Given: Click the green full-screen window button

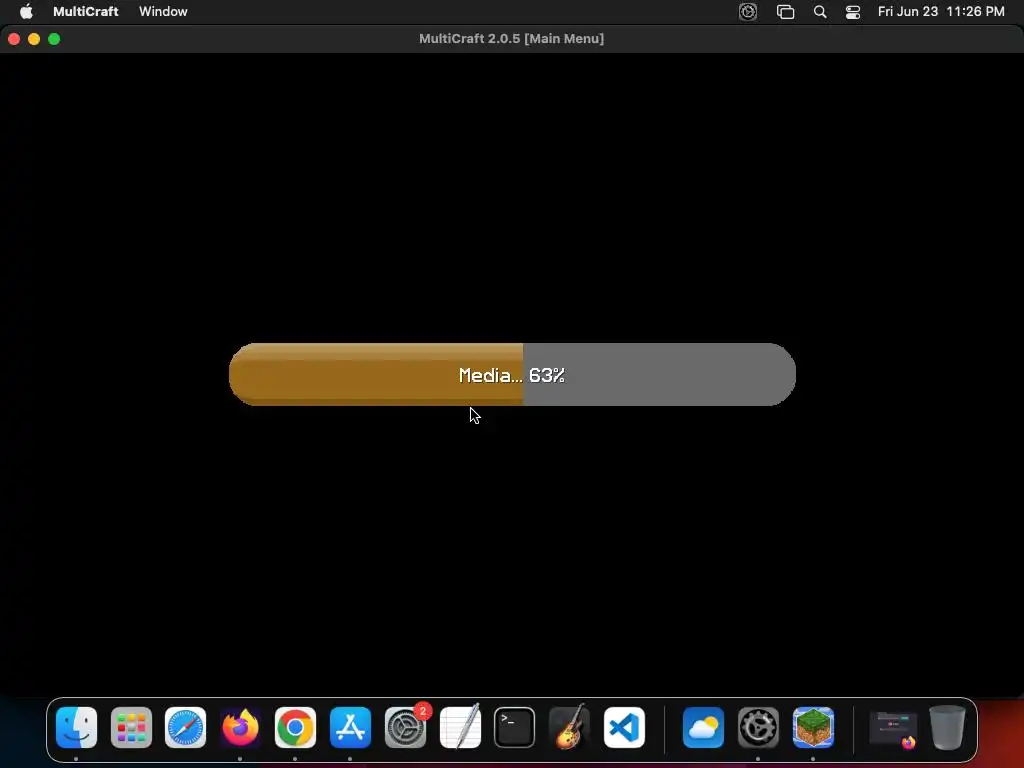Looking at the screenshot, I should [x=54, y=39].
